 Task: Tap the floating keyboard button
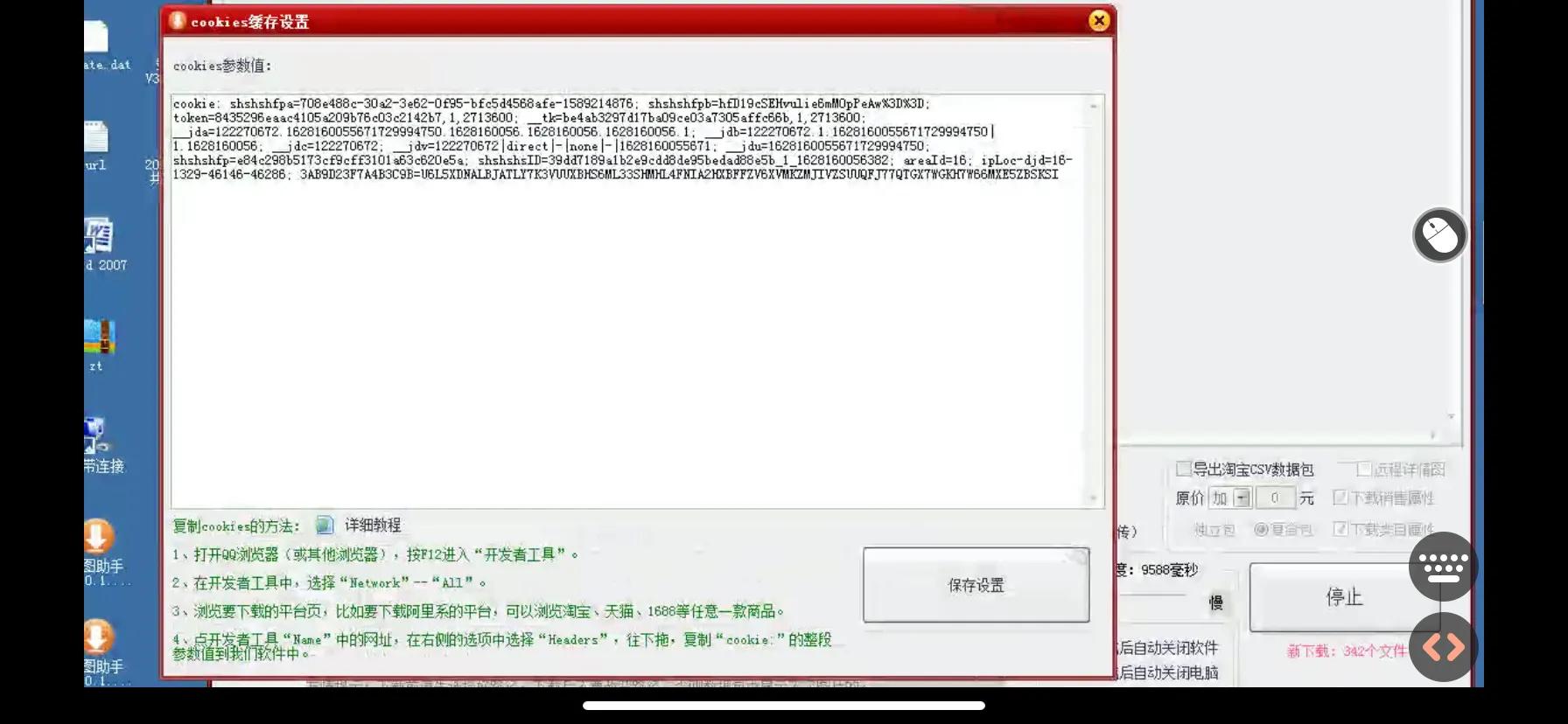pyautogui.click(x=1443, y=567)
